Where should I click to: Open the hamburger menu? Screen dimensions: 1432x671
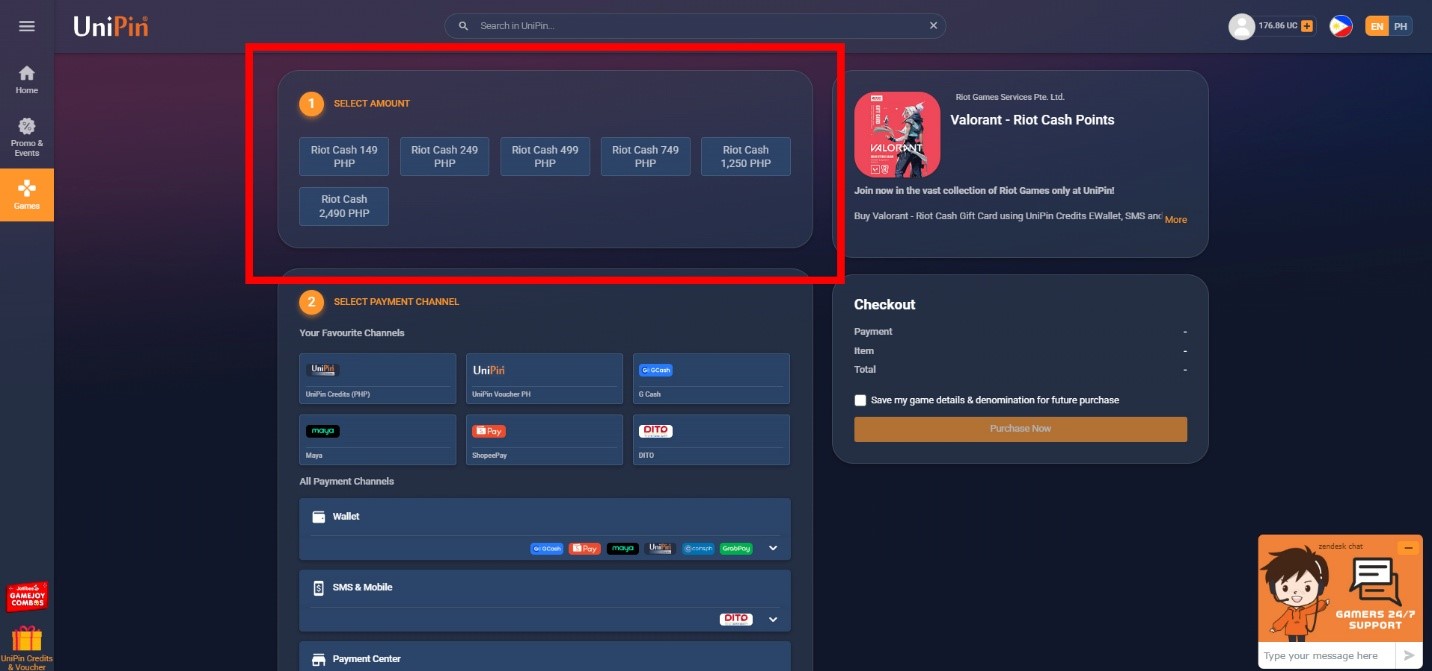(27, 26)
